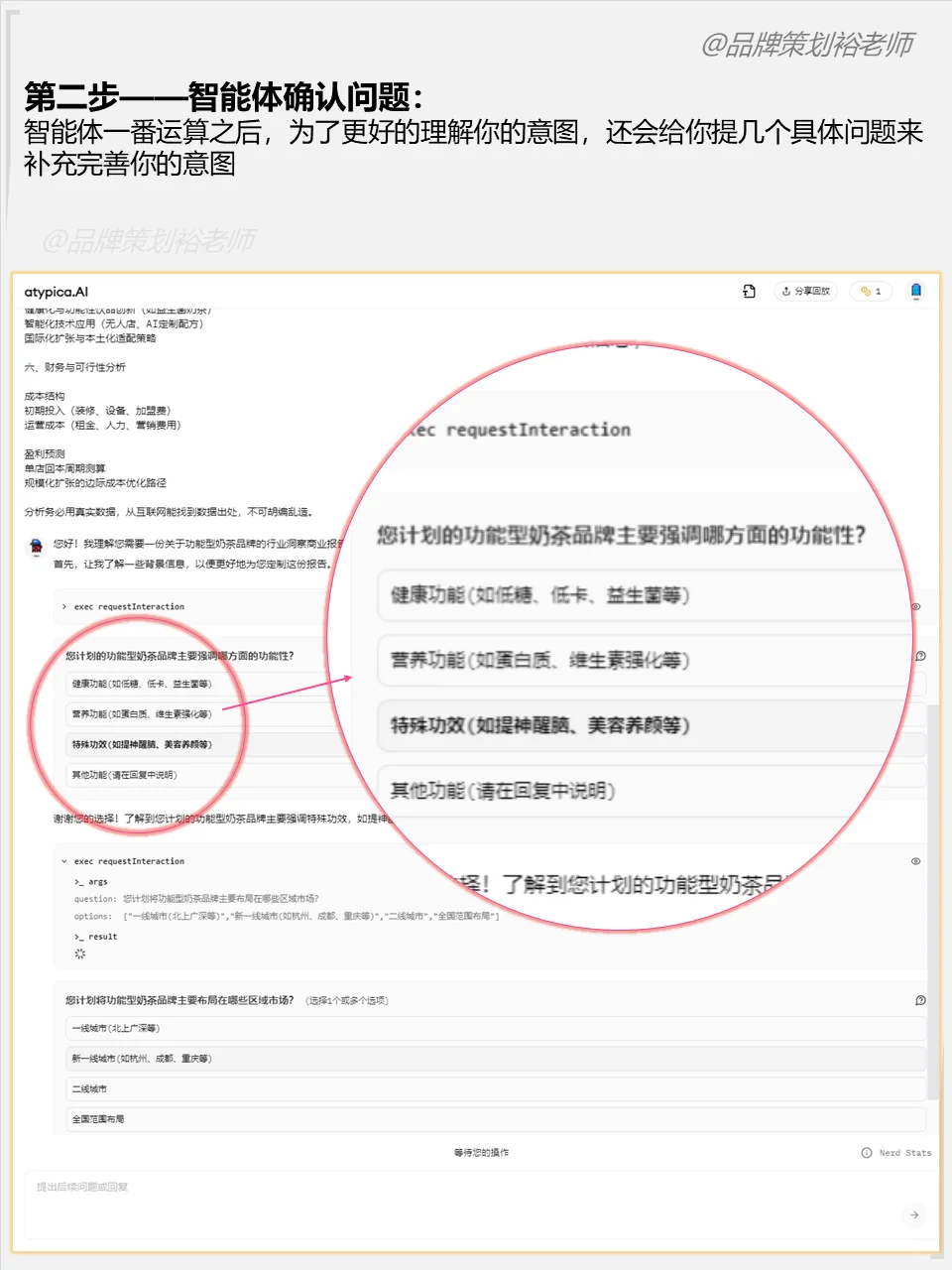952x1270 pixels.
Task: Toggle eye icon on first requestInteraction row
Action: tap(915, 606)
